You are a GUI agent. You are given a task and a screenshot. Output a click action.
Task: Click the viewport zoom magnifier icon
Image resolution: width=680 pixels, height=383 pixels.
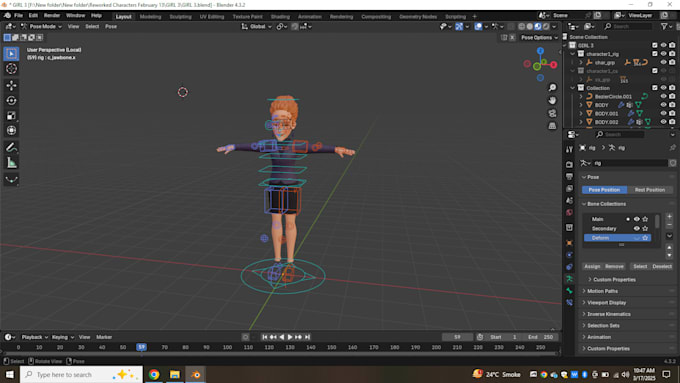pos(552,88)
